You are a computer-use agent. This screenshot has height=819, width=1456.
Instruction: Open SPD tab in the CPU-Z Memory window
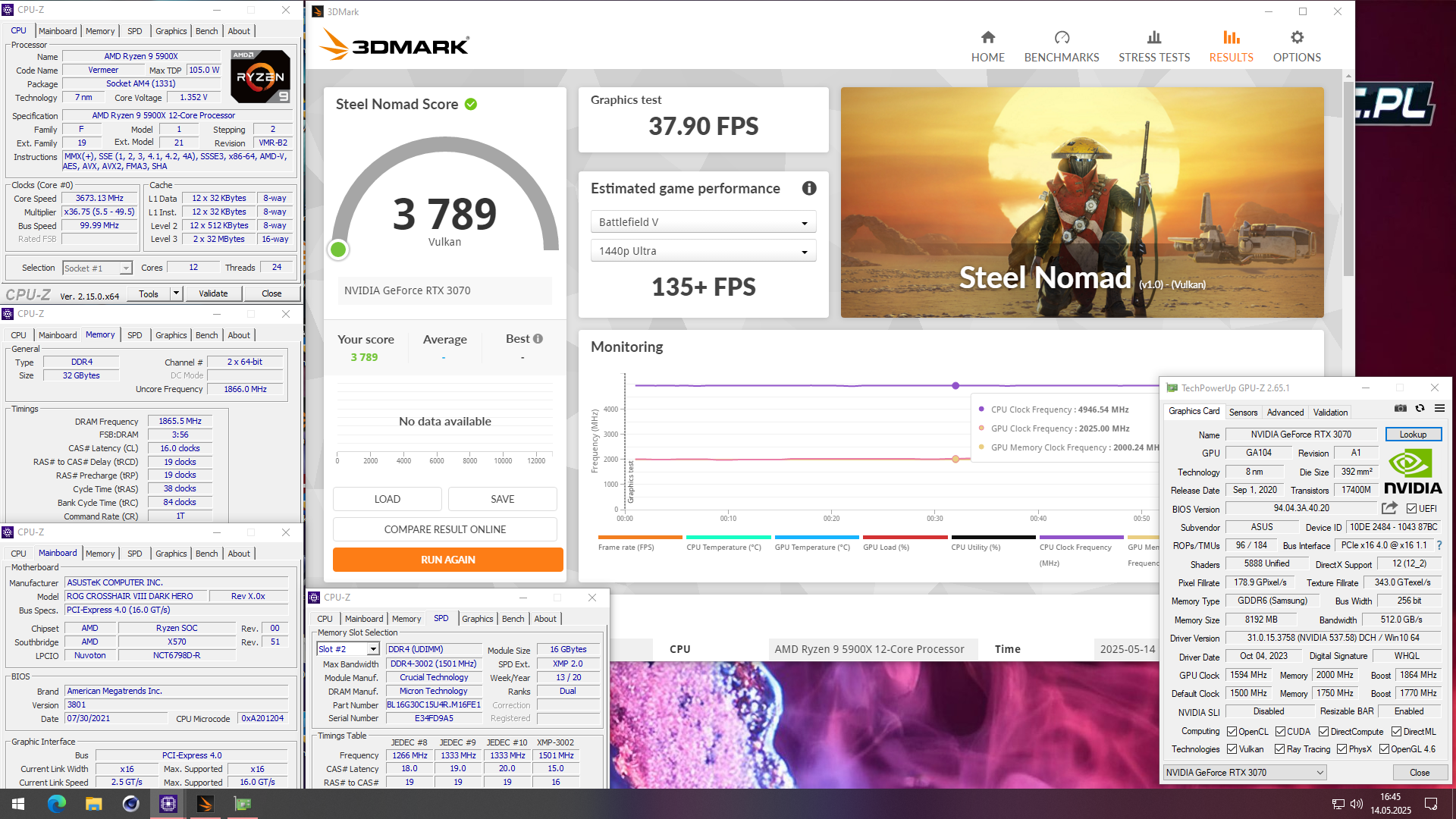point(134,335)
